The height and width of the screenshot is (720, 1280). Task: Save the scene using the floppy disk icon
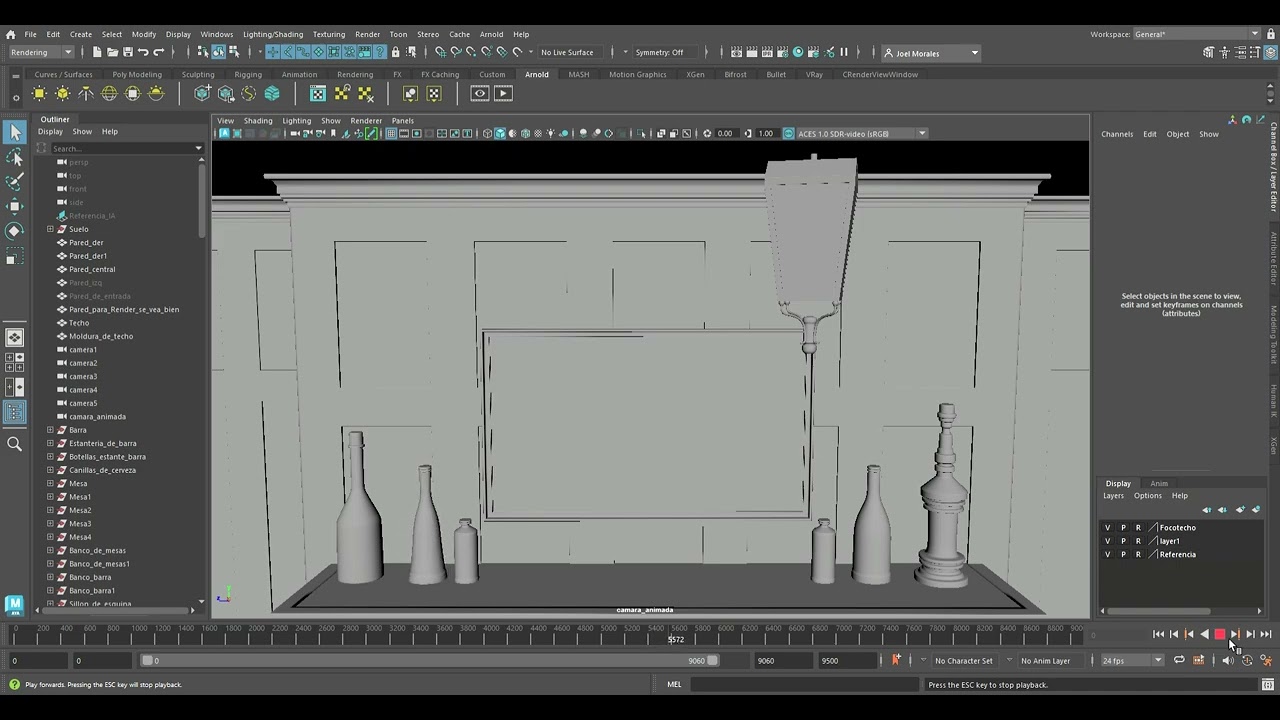point(128,52)
